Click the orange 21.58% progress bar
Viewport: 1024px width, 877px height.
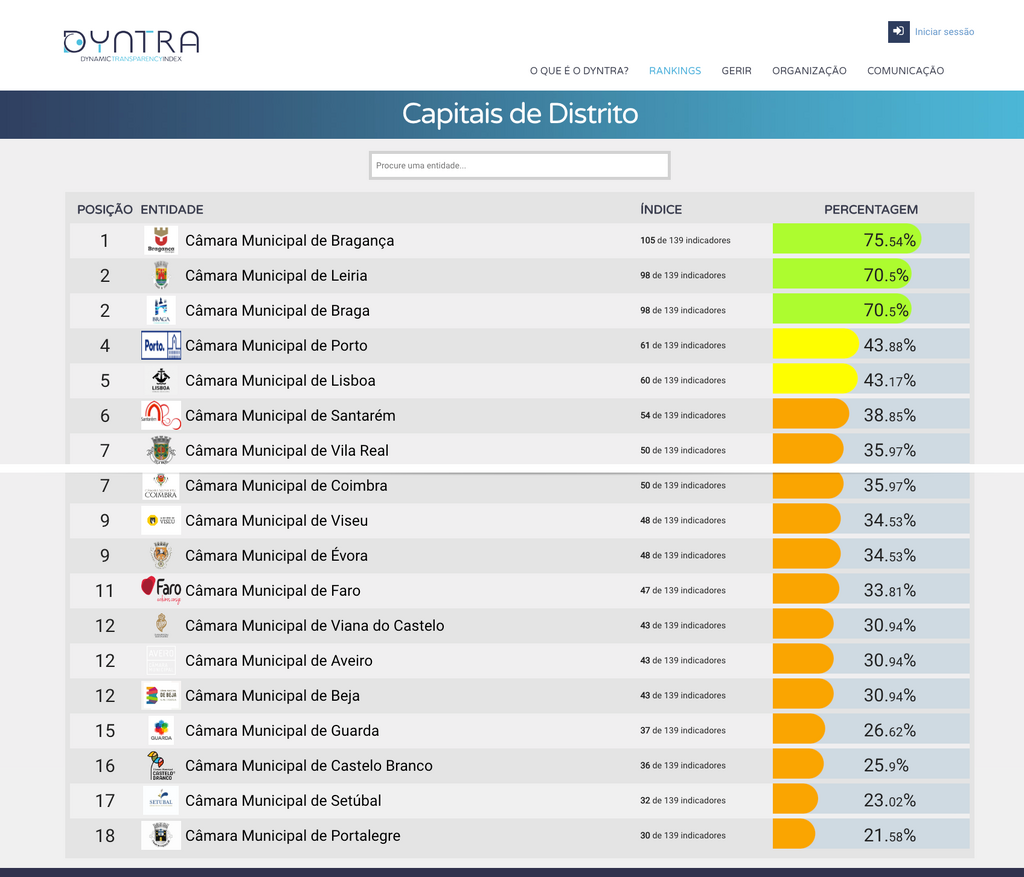click(x=793, y=834)
